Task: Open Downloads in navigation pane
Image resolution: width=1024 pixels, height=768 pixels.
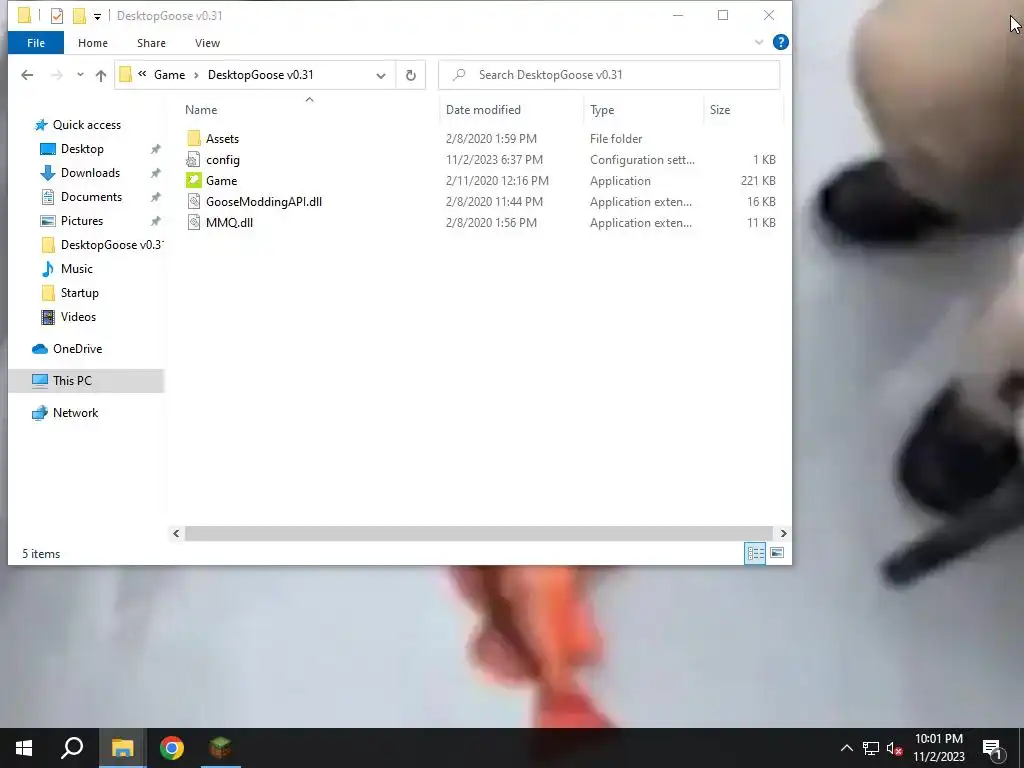Action: point(90,173)
